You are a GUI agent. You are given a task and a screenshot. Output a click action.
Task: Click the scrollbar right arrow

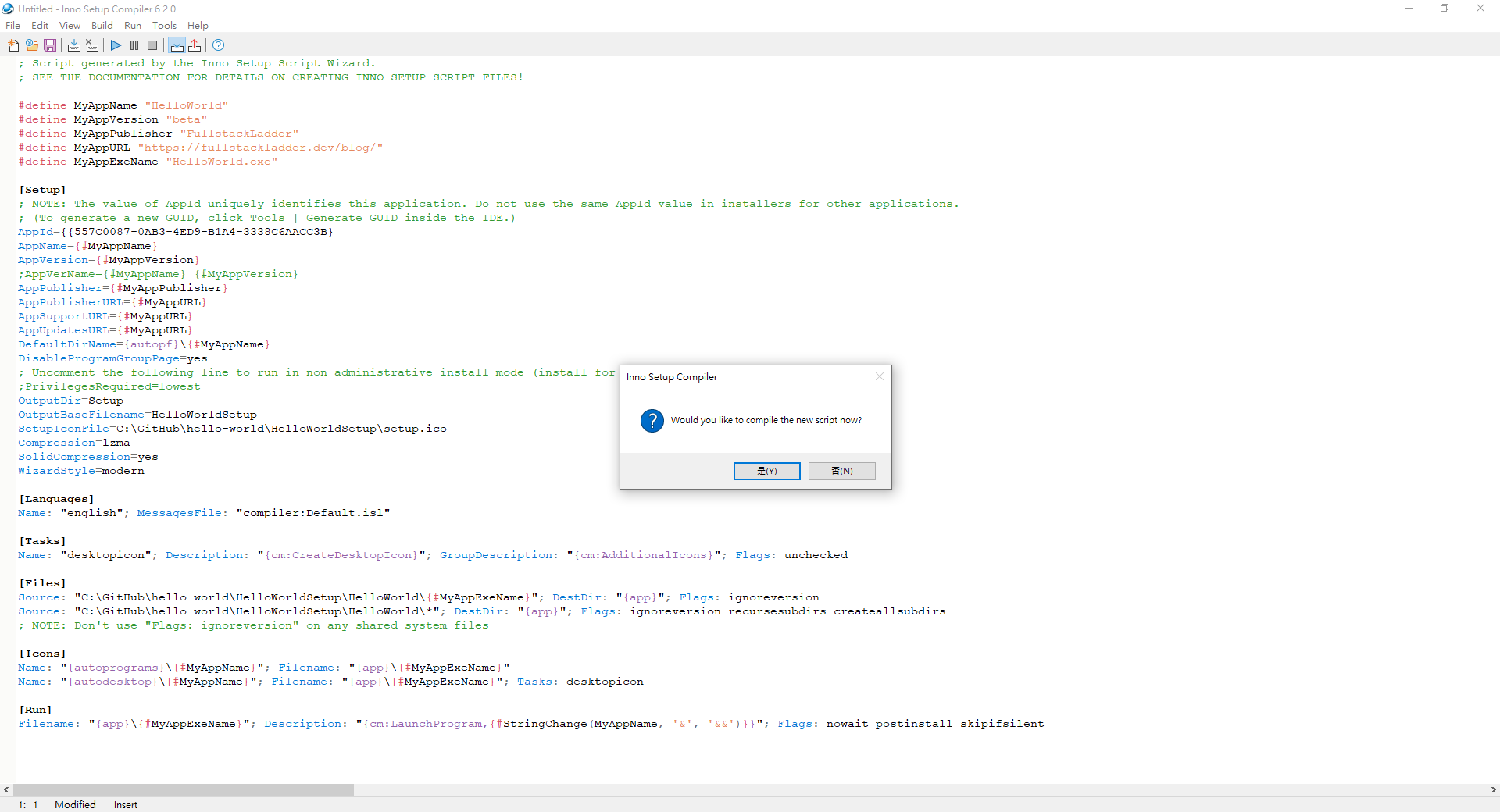click(1493, 789)
